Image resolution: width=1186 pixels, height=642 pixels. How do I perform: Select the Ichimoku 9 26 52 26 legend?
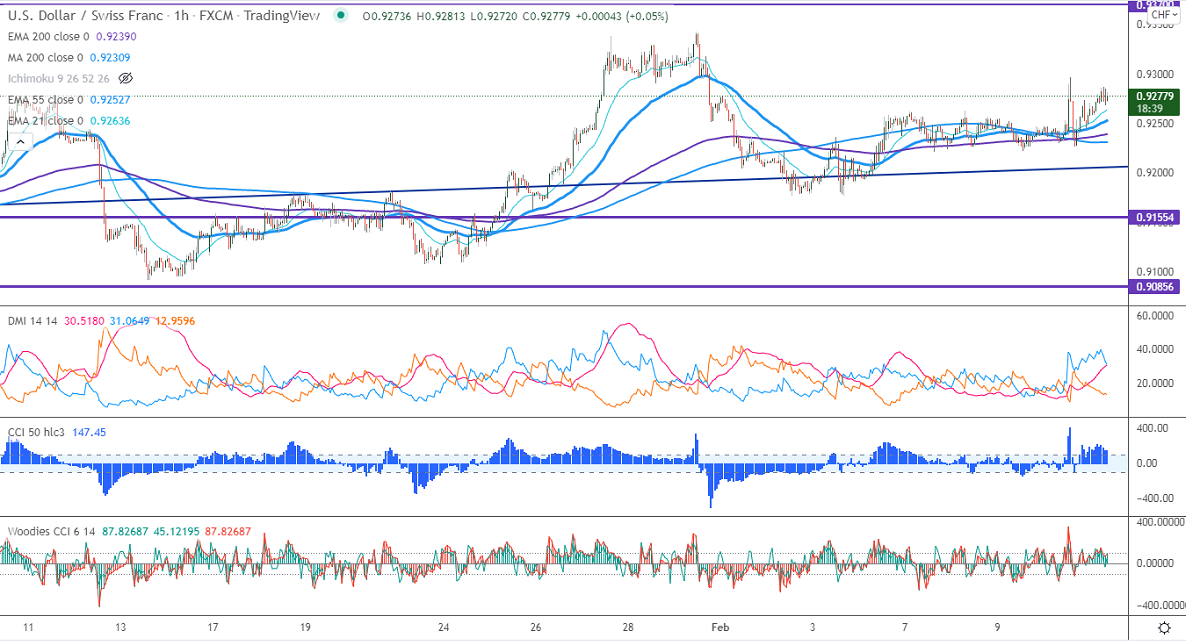point(59,79)
